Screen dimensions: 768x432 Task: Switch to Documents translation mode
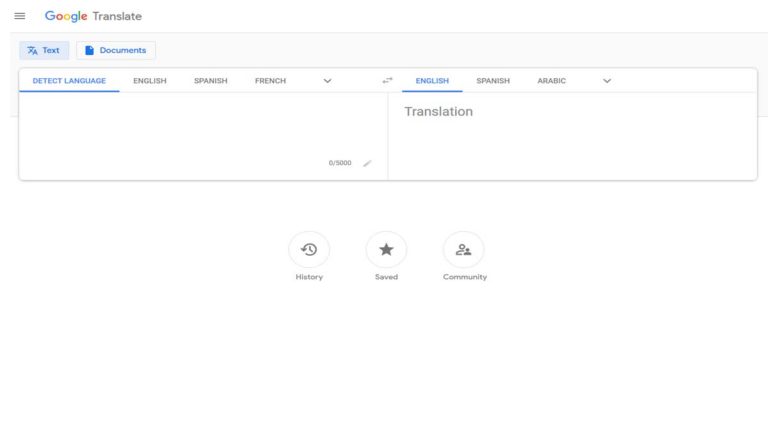tap(116, 50)
